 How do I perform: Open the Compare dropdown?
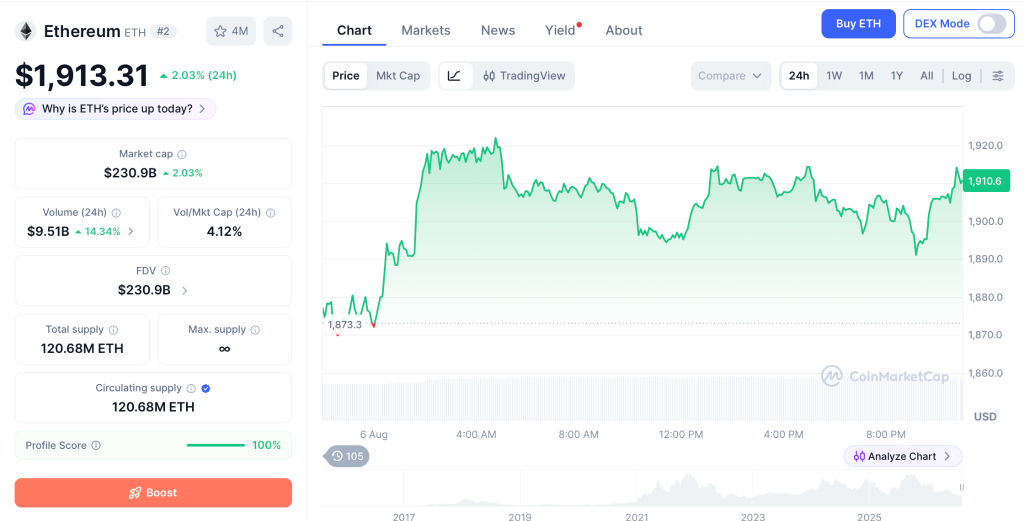pos(730,76)
